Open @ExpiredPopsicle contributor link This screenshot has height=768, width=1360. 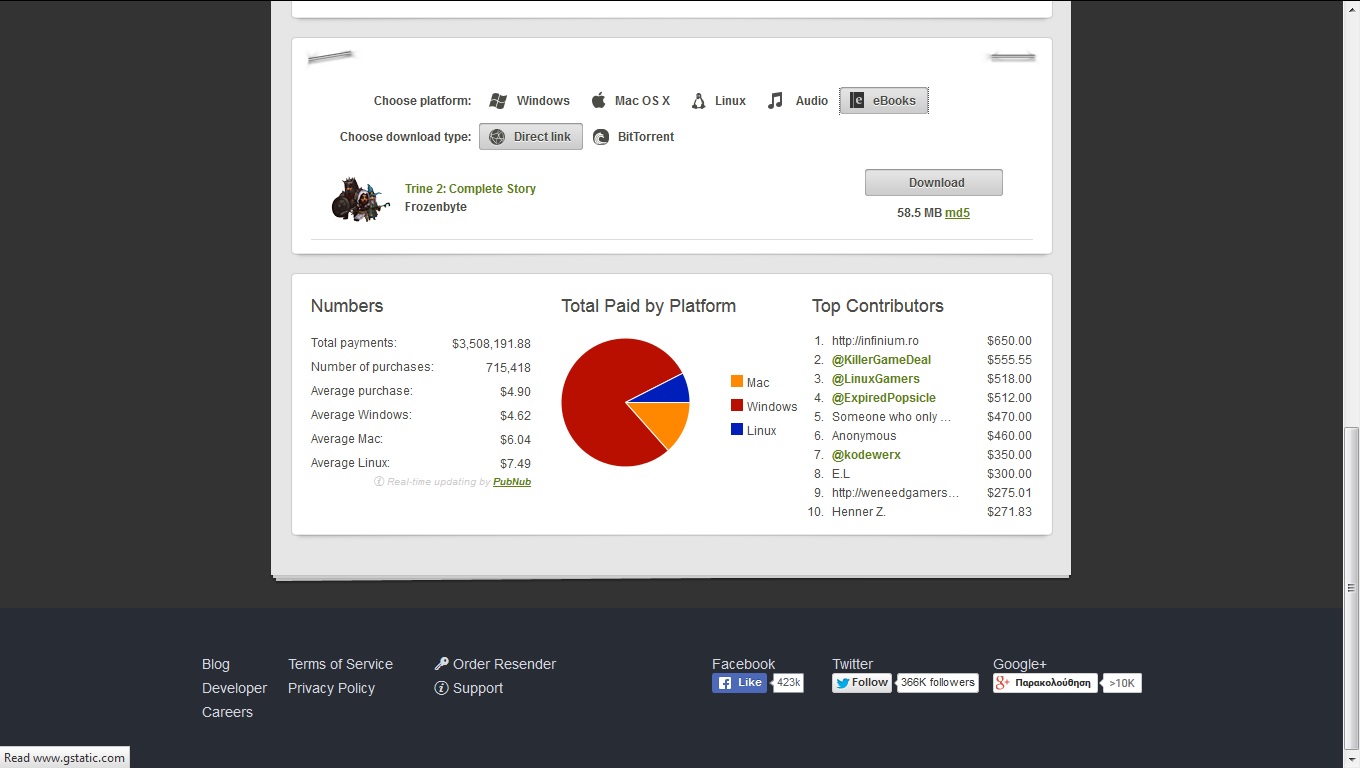(x=884, y=398)
